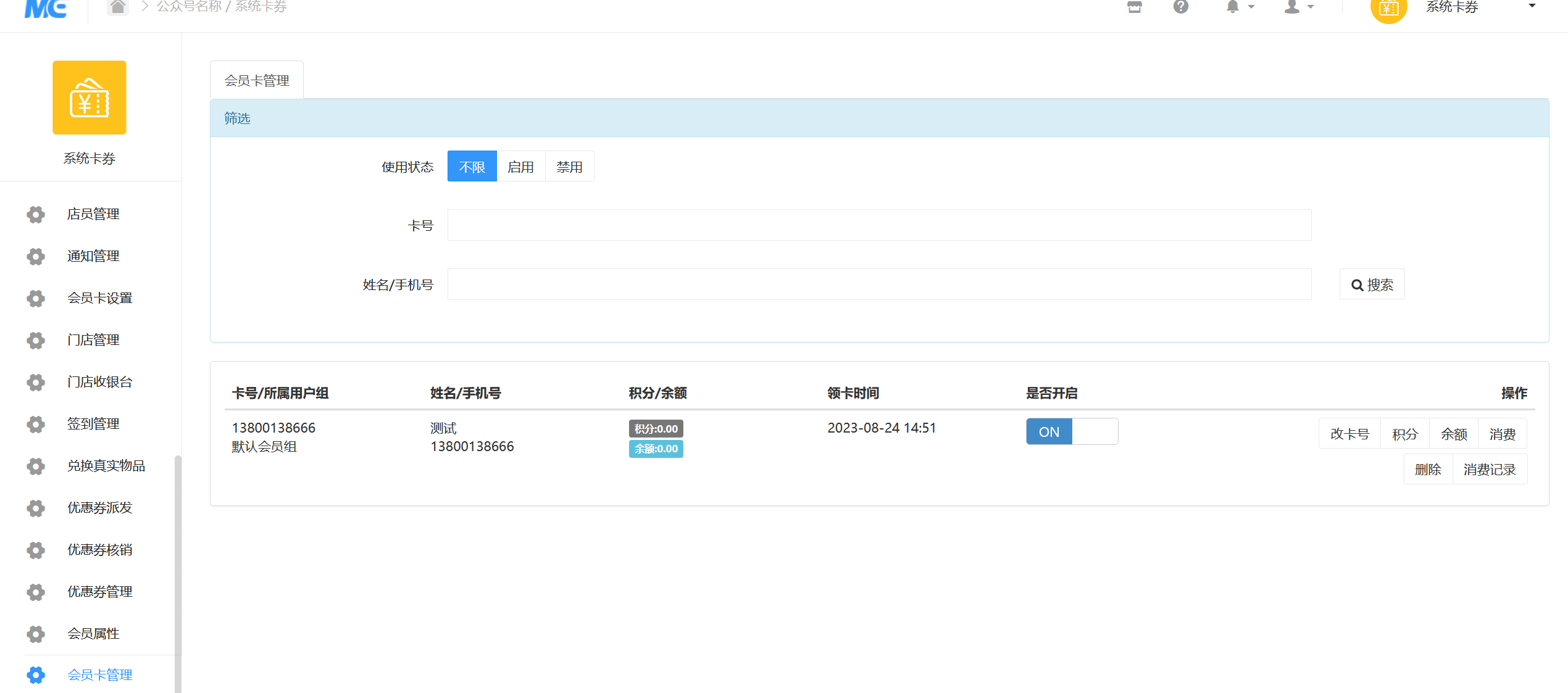Viewport: 1568px width, 693px height.
Task: Click gear icon beside 店员管理
Action: pyautogui.click(x=36, y=214)
